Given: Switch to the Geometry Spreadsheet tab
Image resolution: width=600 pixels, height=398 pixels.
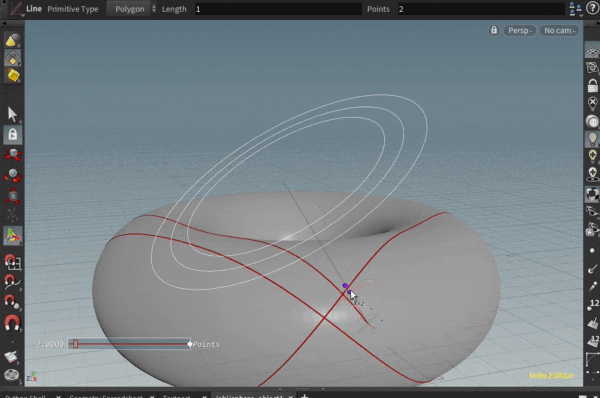Looking at the screenshot, I should coord(106,396).
